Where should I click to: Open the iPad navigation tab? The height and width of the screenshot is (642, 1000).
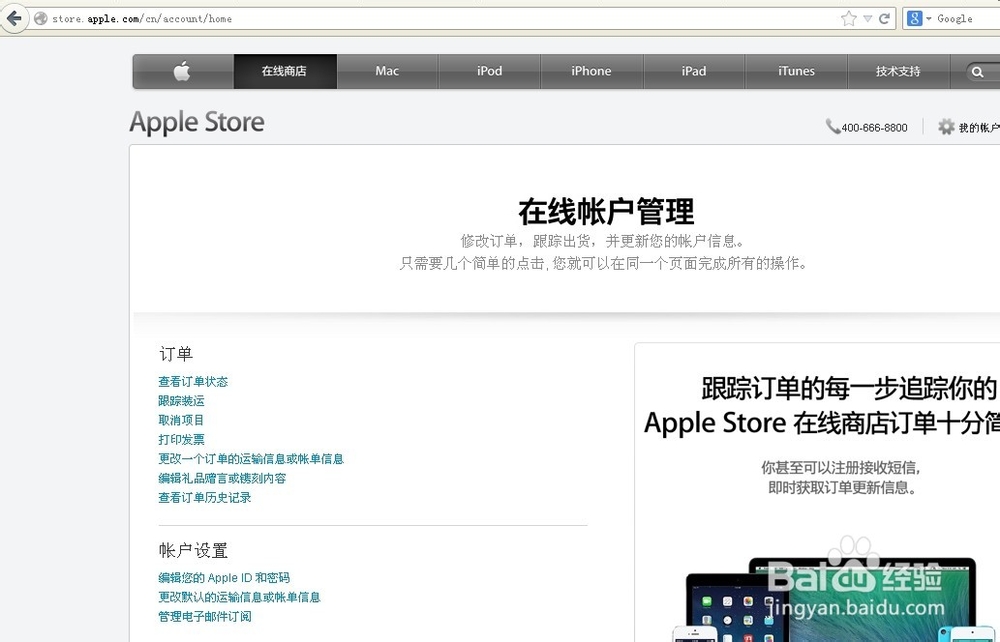pyautogui.click(x=694, y=71)
